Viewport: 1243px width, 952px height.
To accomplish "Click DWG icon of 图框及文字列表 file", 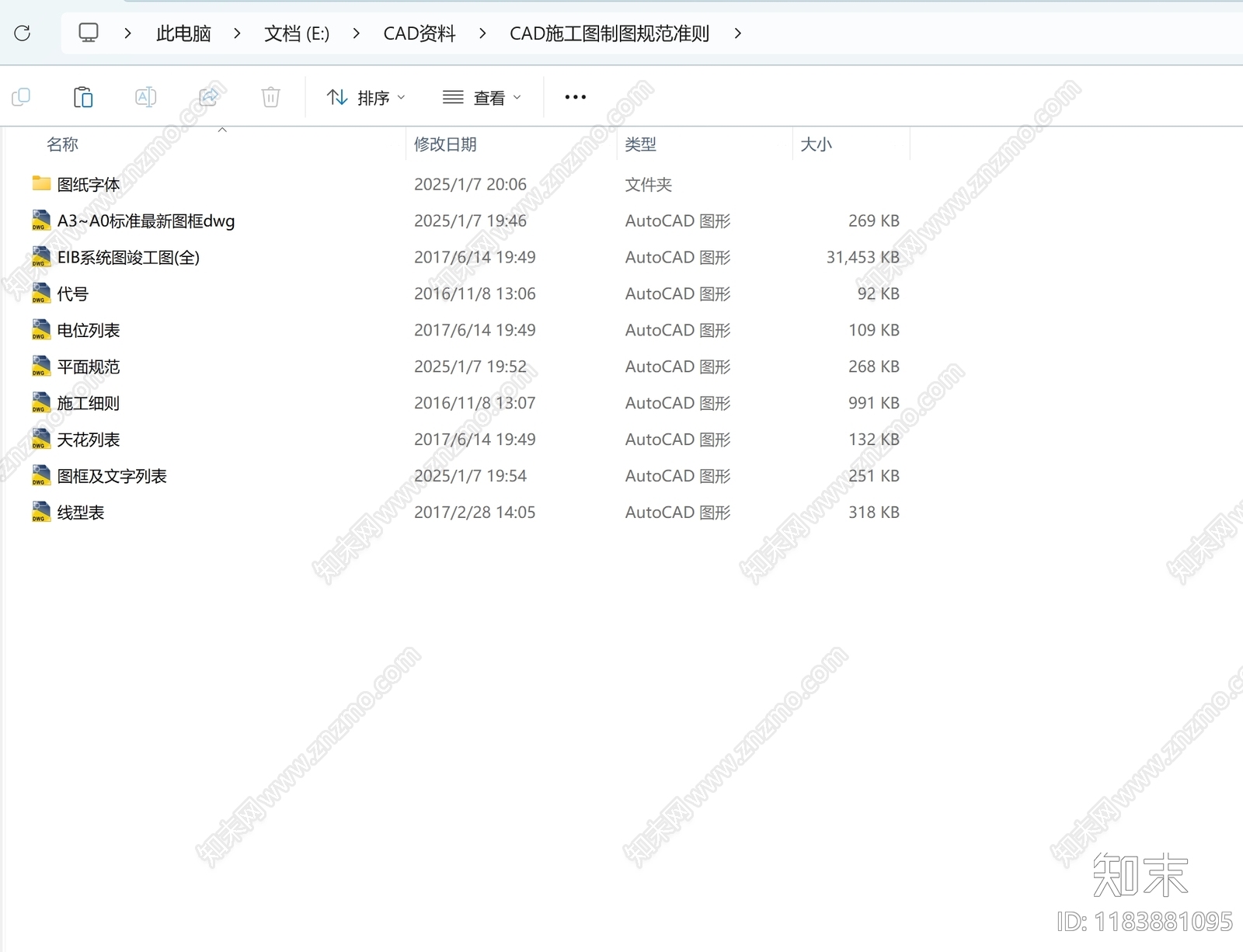I will pyautogui.click(x=41, y=476).
